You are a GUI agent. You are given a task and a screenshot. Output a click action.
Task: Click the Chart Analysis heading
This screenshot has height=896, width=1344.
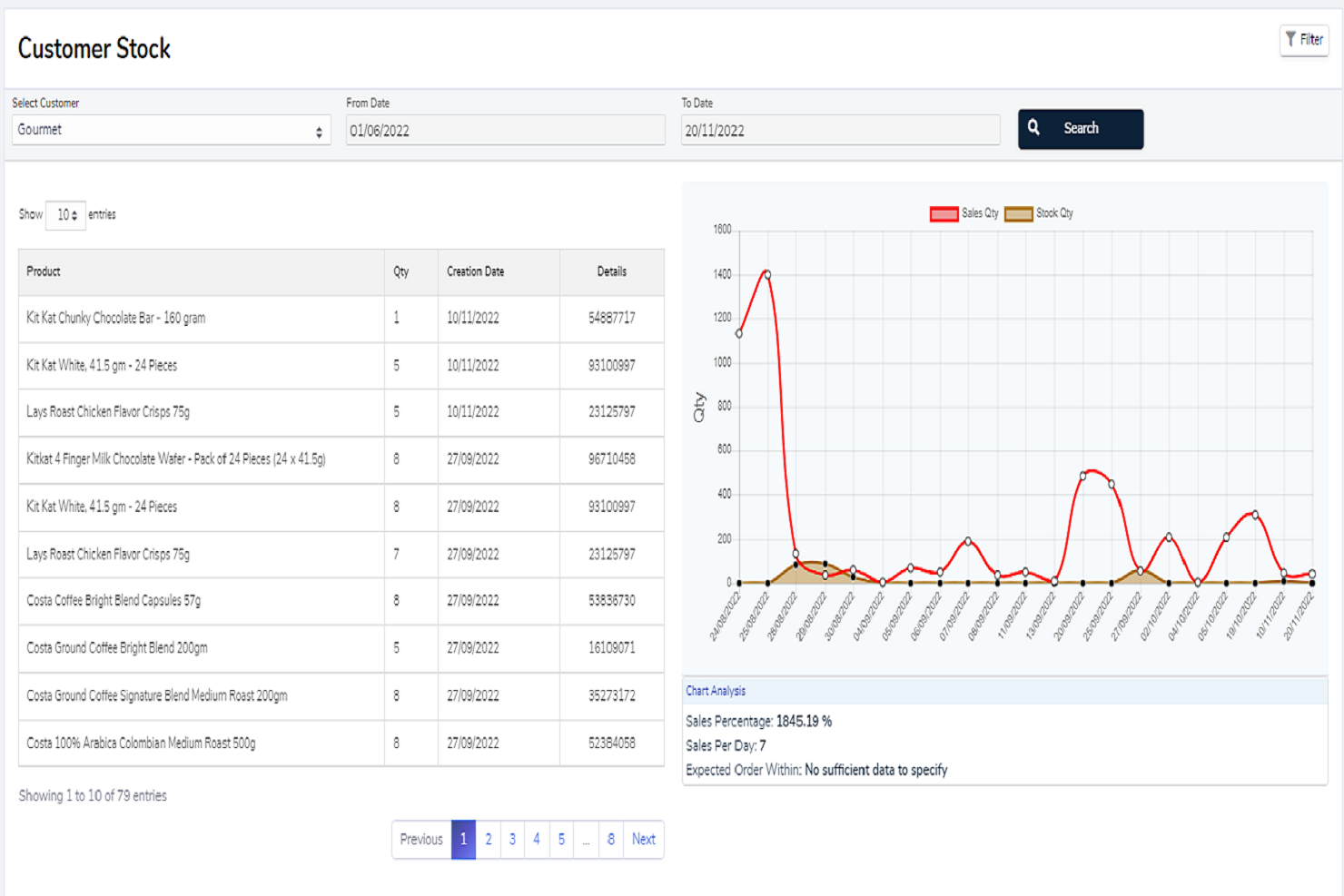pyautogui.click(x=716, y=691)
